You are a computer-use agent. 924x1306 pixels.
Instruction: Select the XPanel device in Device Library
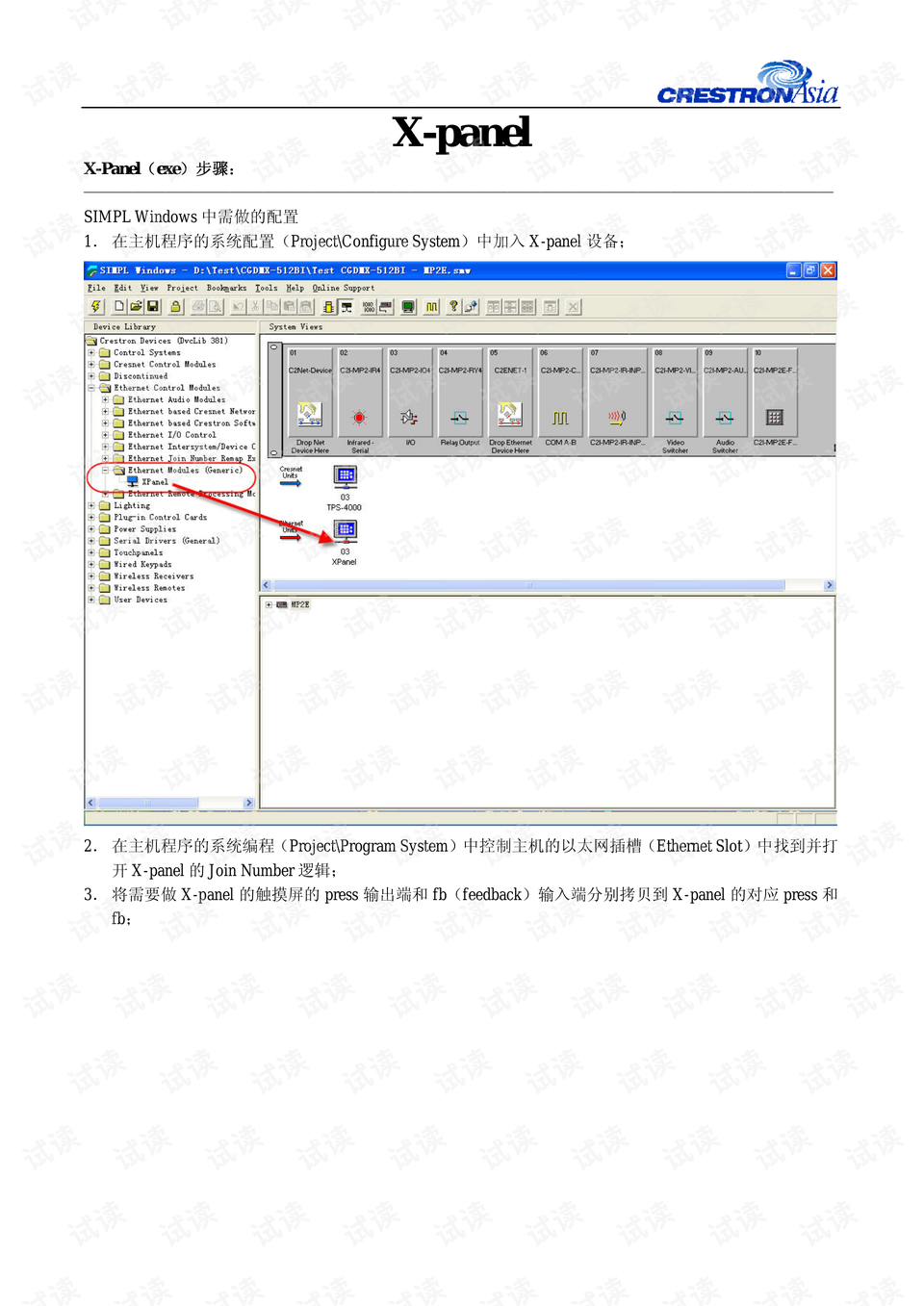[x=157, y=484]
